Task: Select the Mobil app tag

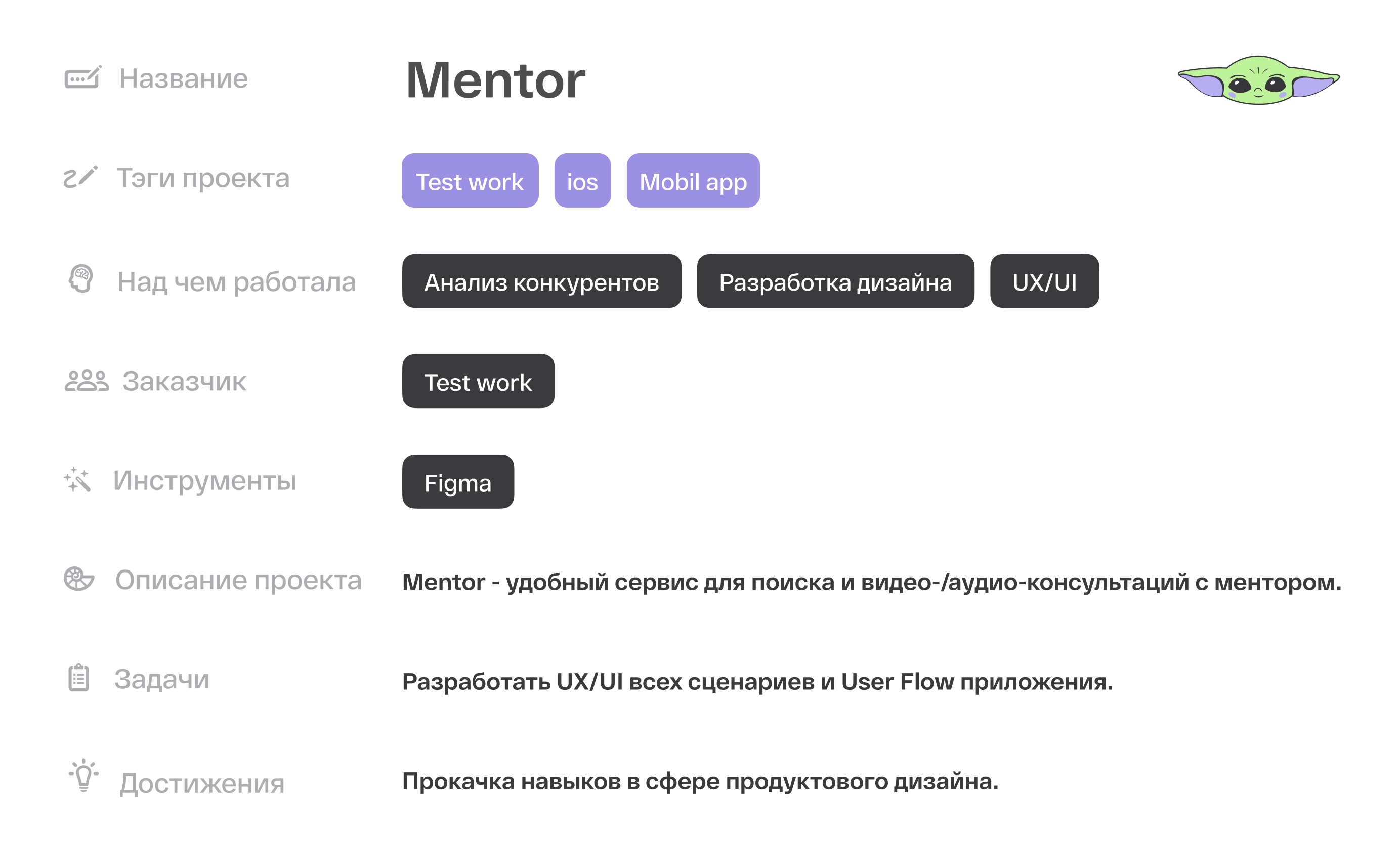Action: [x=693, y=181]
